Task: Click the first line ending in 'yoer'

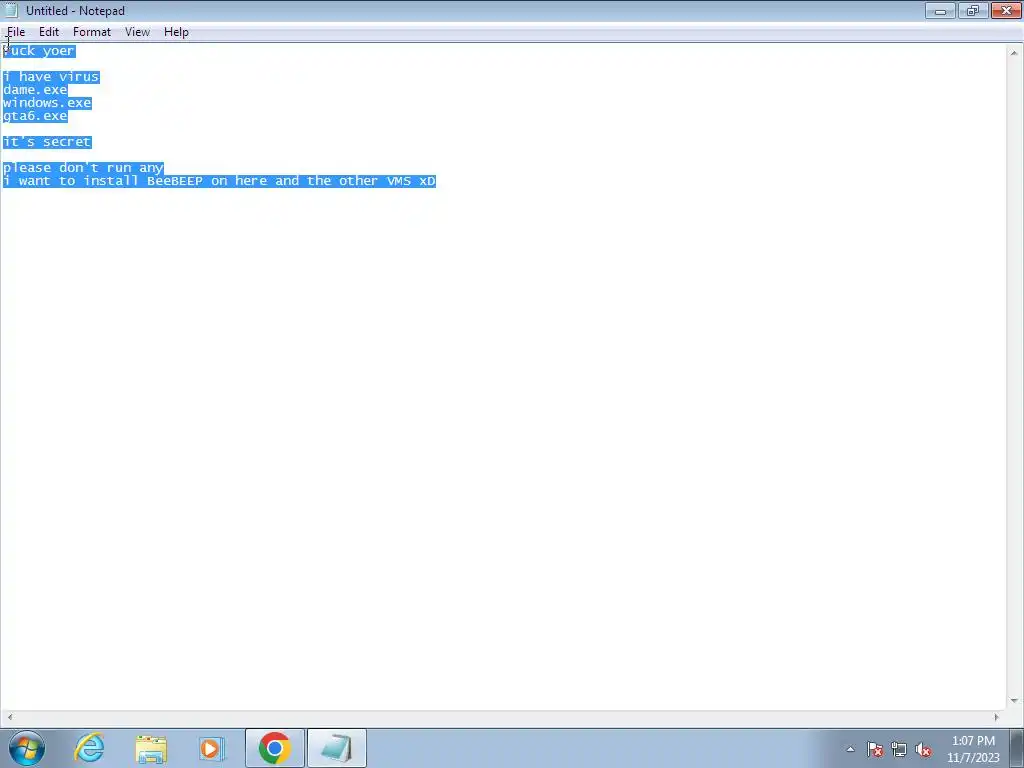Action: (x=39, y=51)
